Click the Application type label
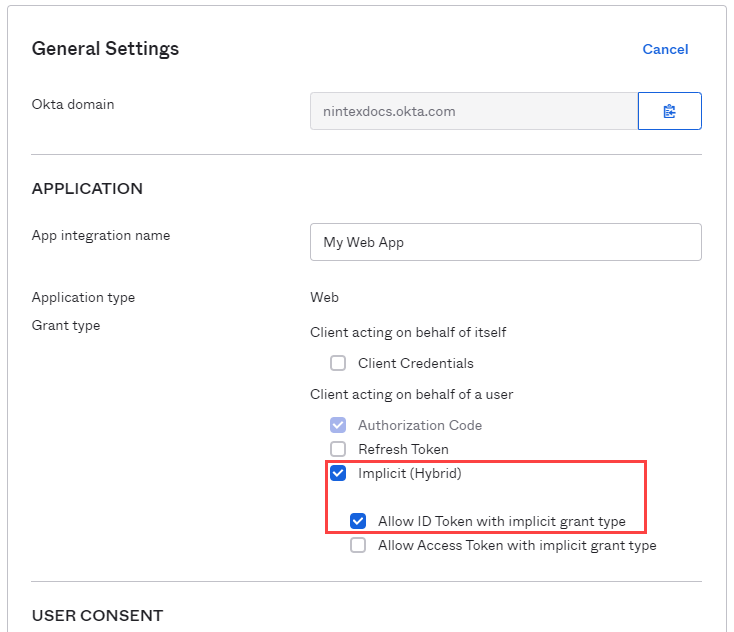The width and height of the screenshot is (734, 632). [83, 297]
